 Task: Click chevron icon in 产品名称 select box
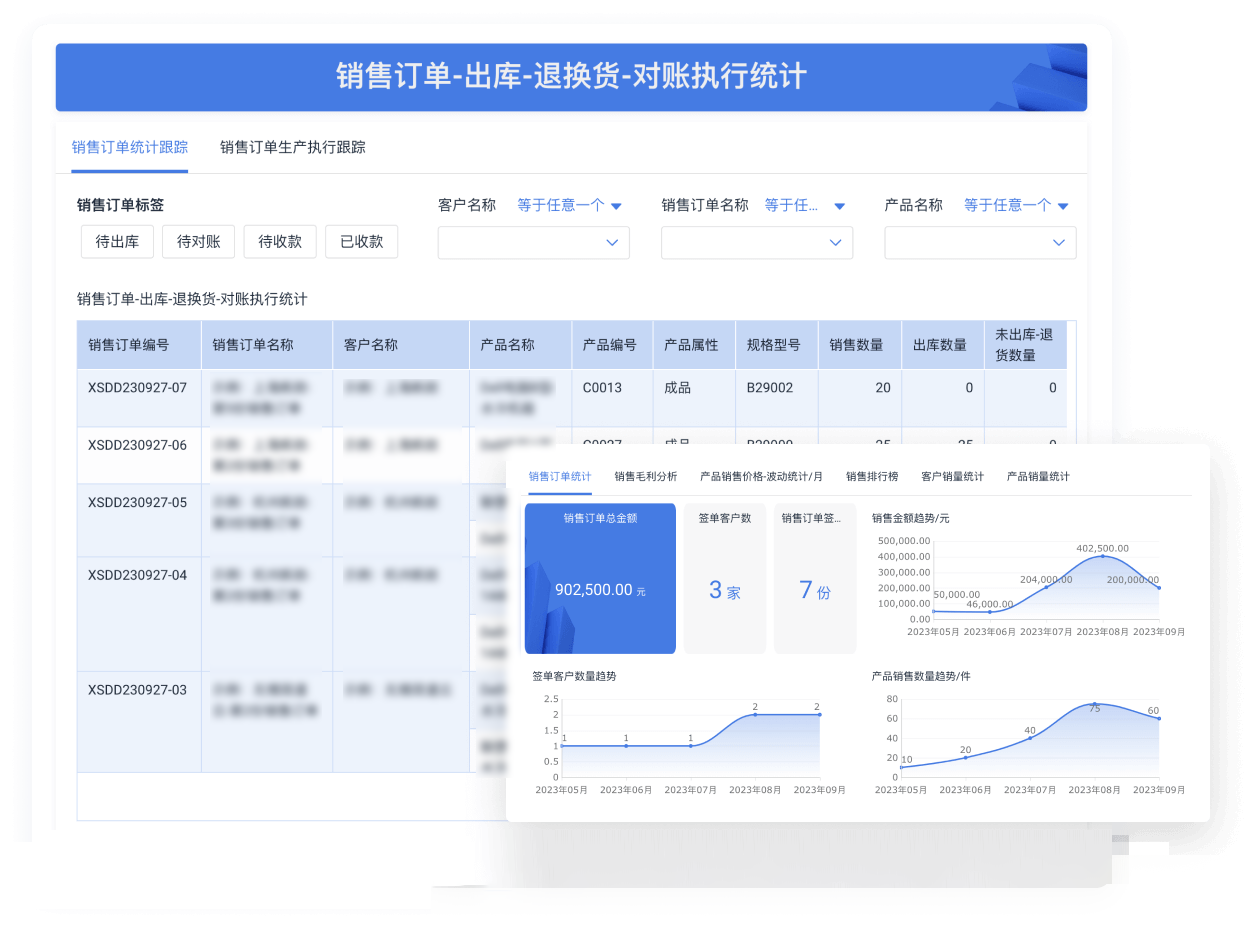click(x=1058, y=243)
